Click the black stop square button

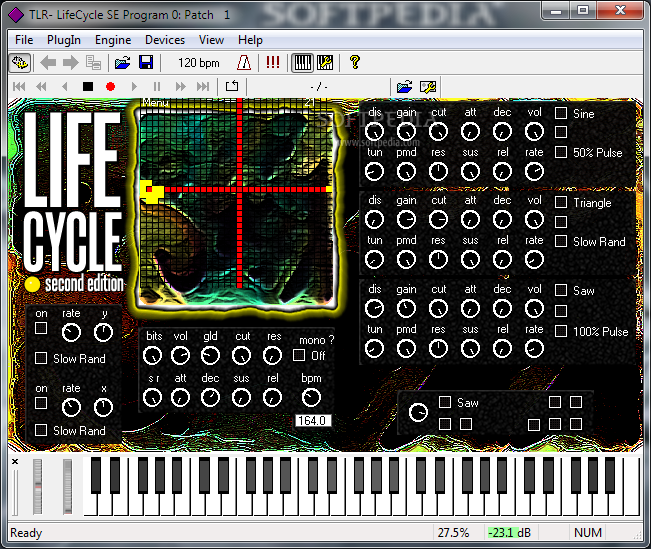(88, 86)
